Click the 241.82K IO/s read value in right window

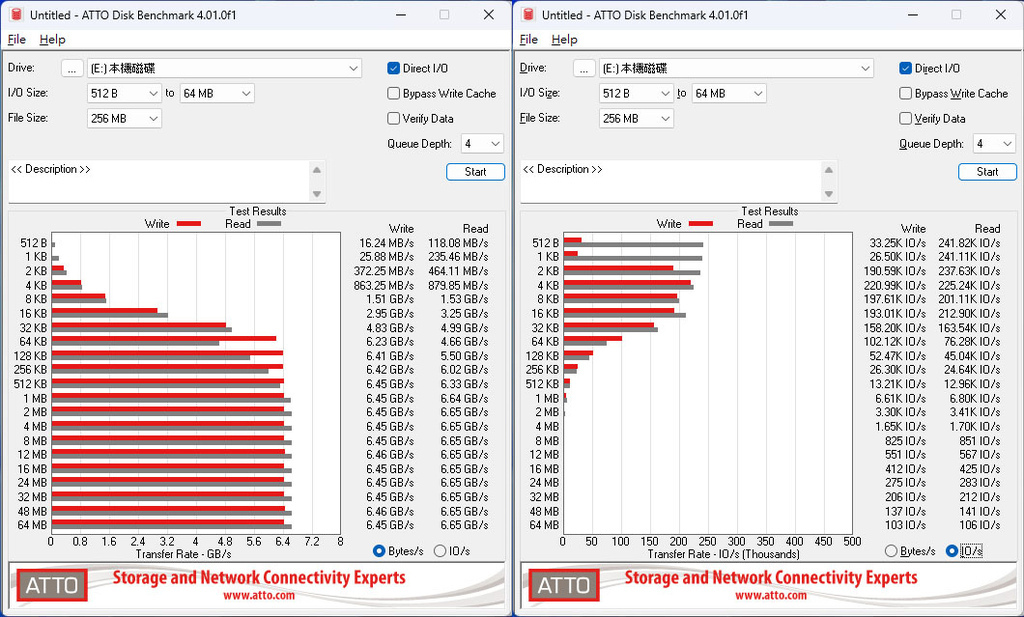969,243
